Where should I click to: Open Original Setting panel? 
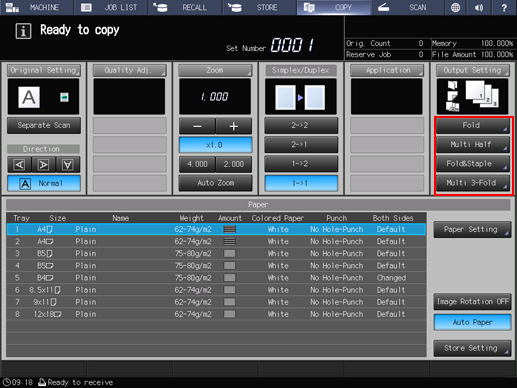click(44, 70)
